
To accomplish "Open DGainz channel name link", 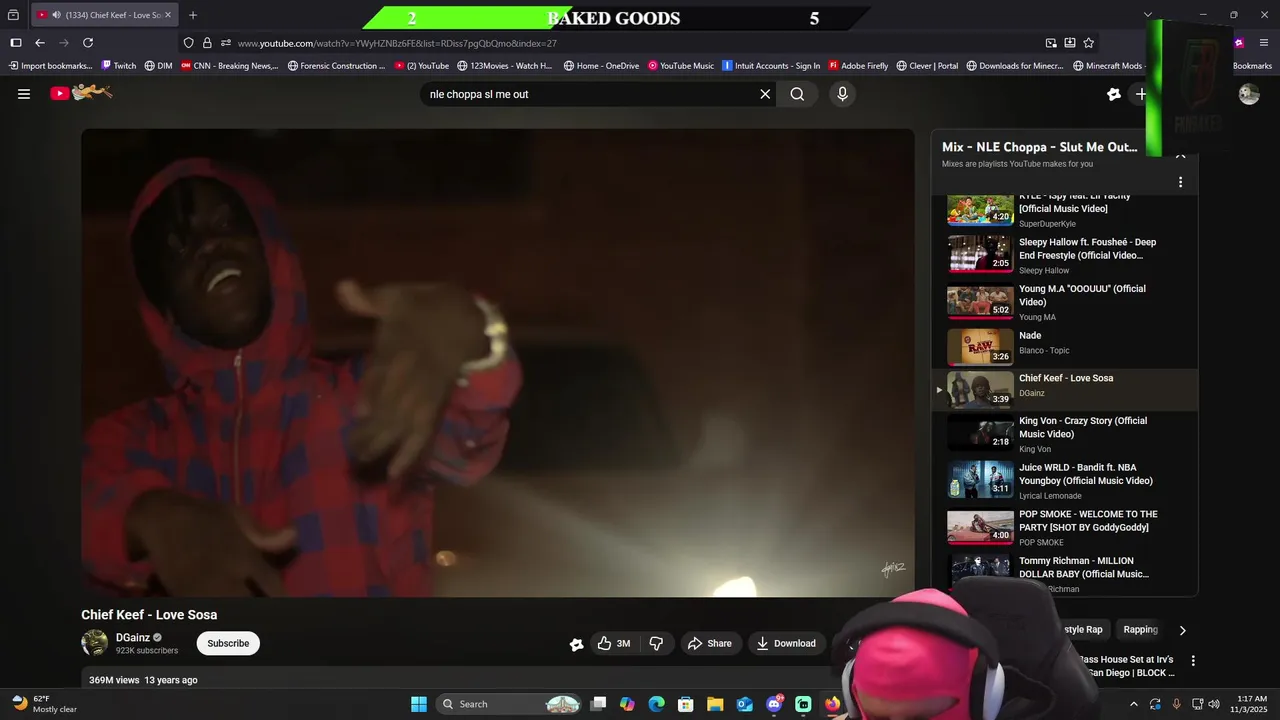I will (133, 637).
